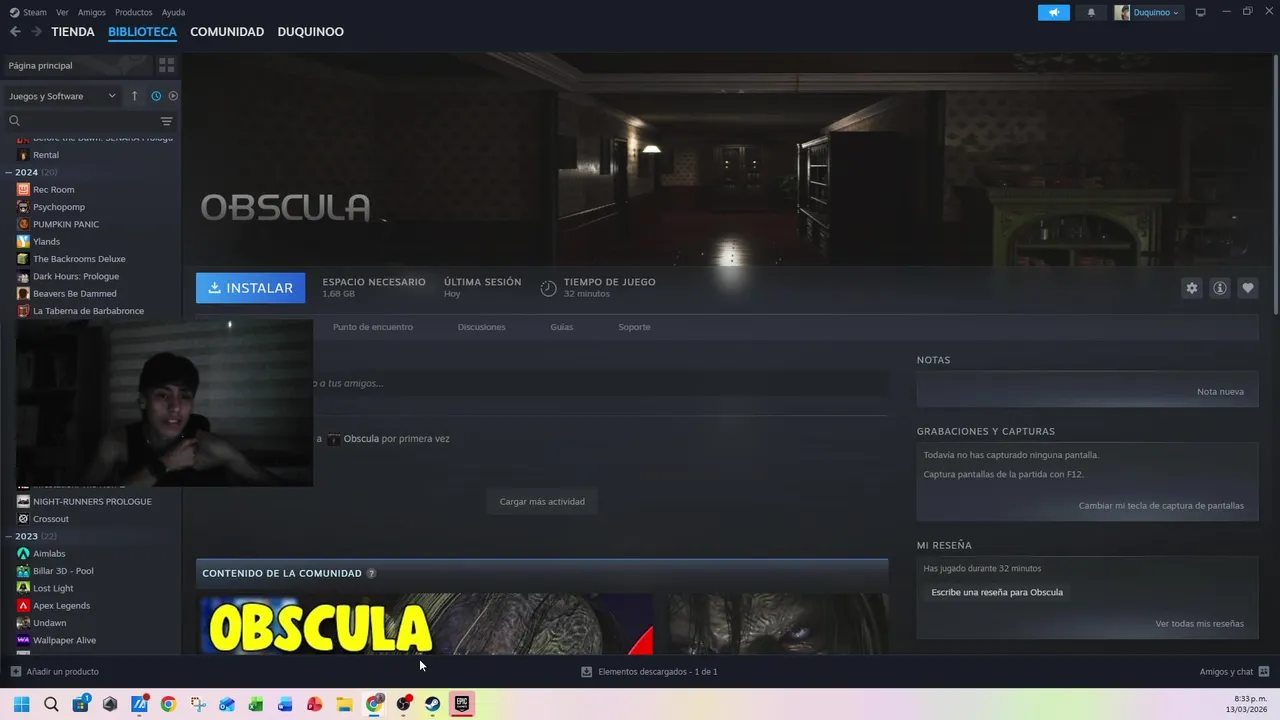Image resolution: width=1280 pixels, height=720 pixels.
Task: Select PUMPKIN PANIC game entry
Action: coord(65,224)
